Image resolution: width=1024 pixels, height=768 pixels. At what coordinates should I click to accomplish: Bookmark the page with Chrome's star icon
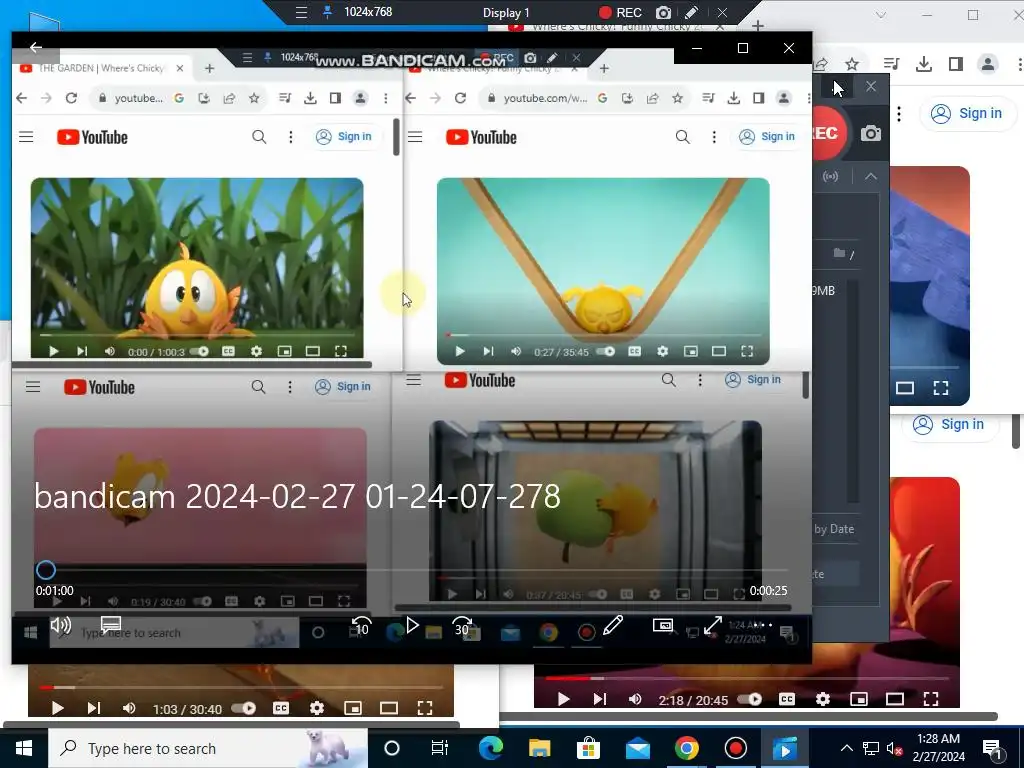point(852,64)
